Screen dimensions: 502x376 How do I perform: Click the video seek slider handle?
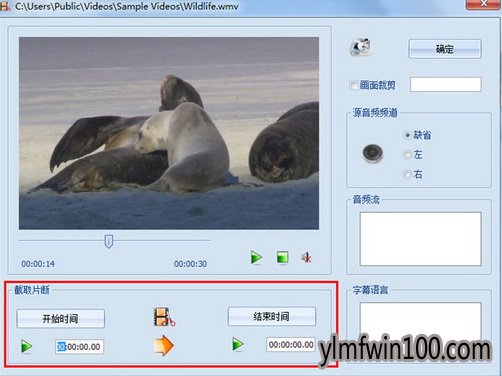coord(109,241)
